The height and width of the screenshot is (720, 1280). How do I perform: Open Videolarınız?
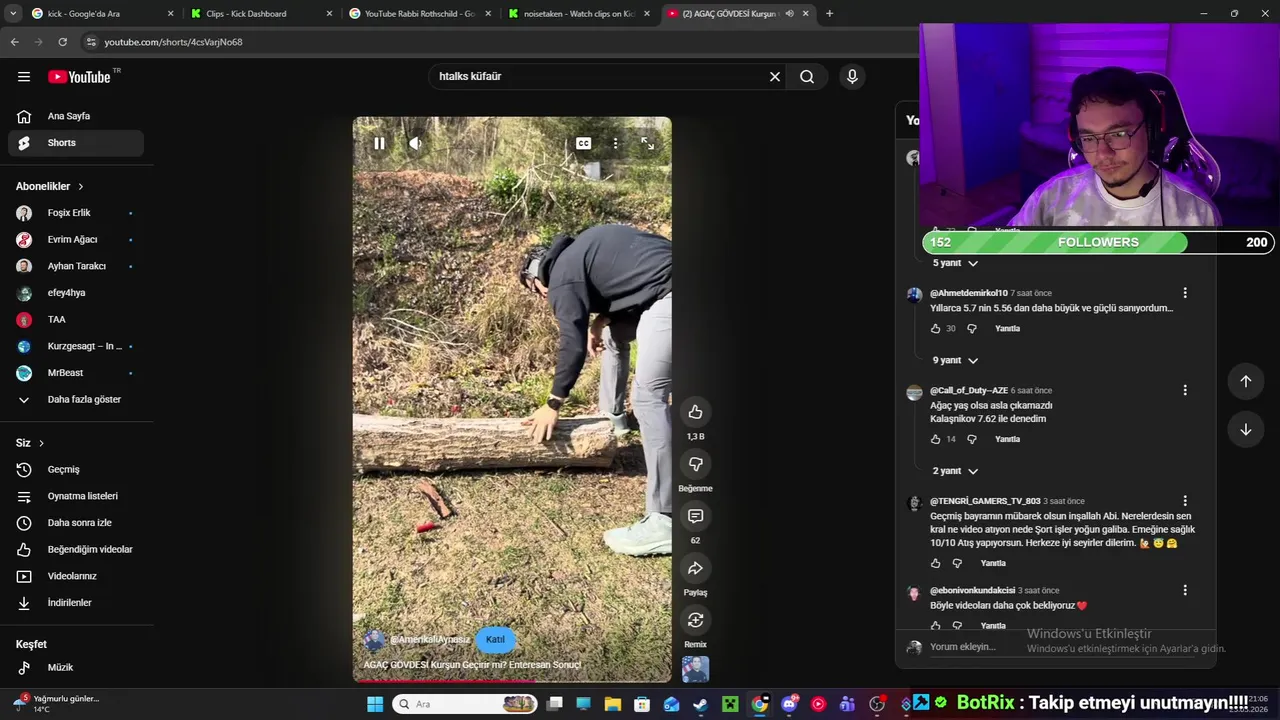(76, 576)
